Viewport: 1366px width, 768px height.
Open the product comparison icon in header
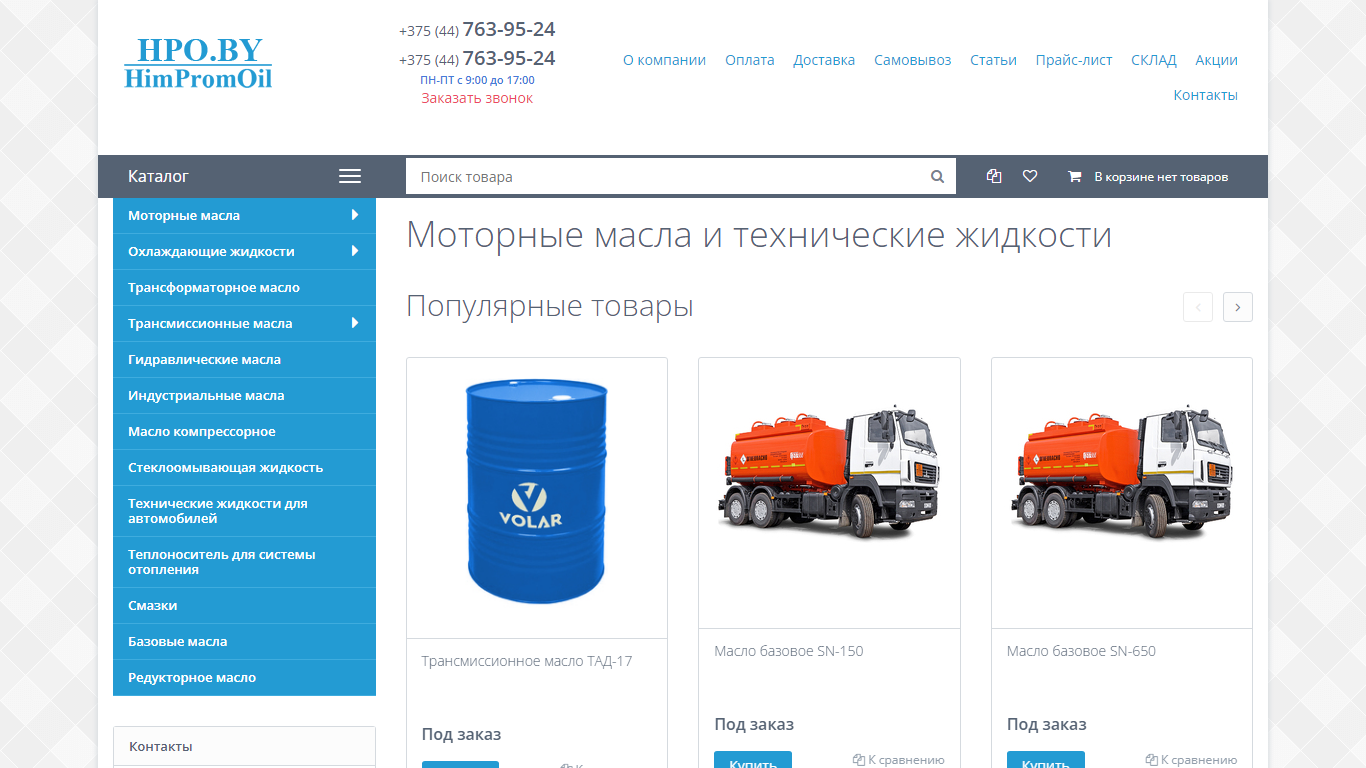pos(993,176)
